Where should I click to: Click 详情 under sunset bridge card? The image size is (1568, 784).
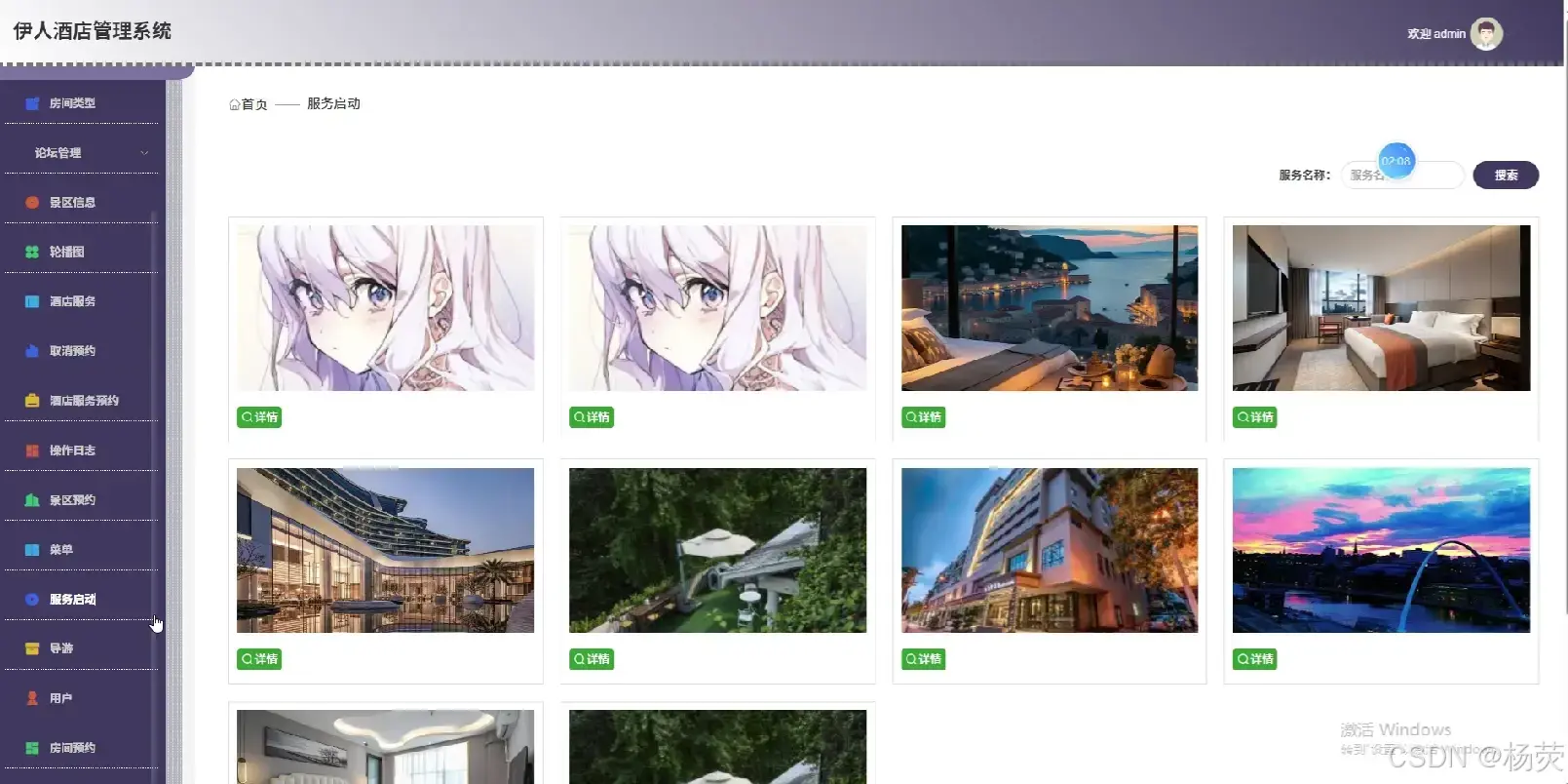coord(1255,659)
